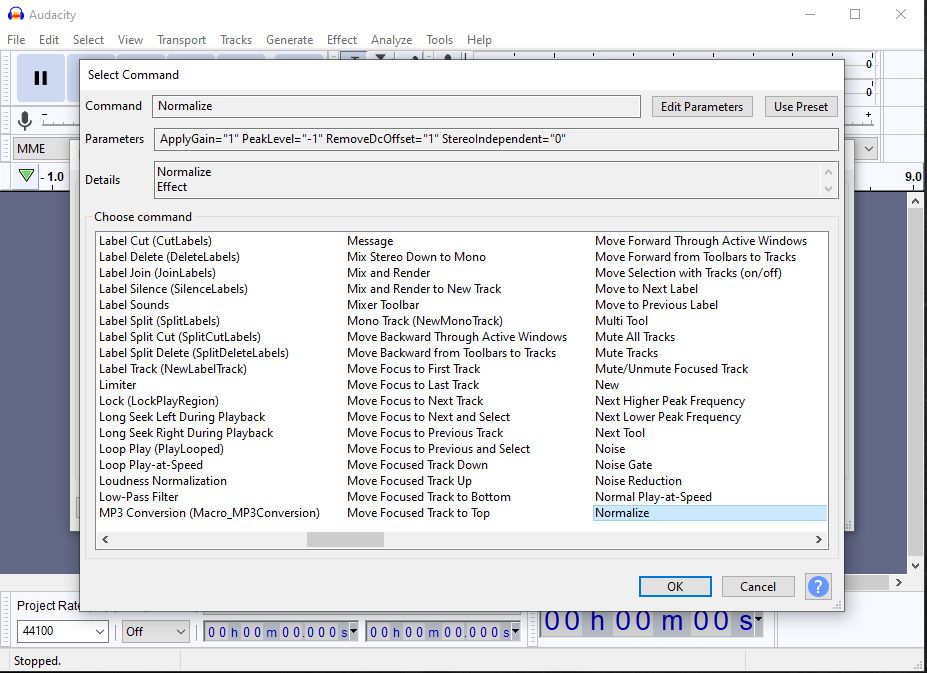Click left arrow of command list scrollbar
Viewport: 927px width, 673px height.
(x=105, y=540)
